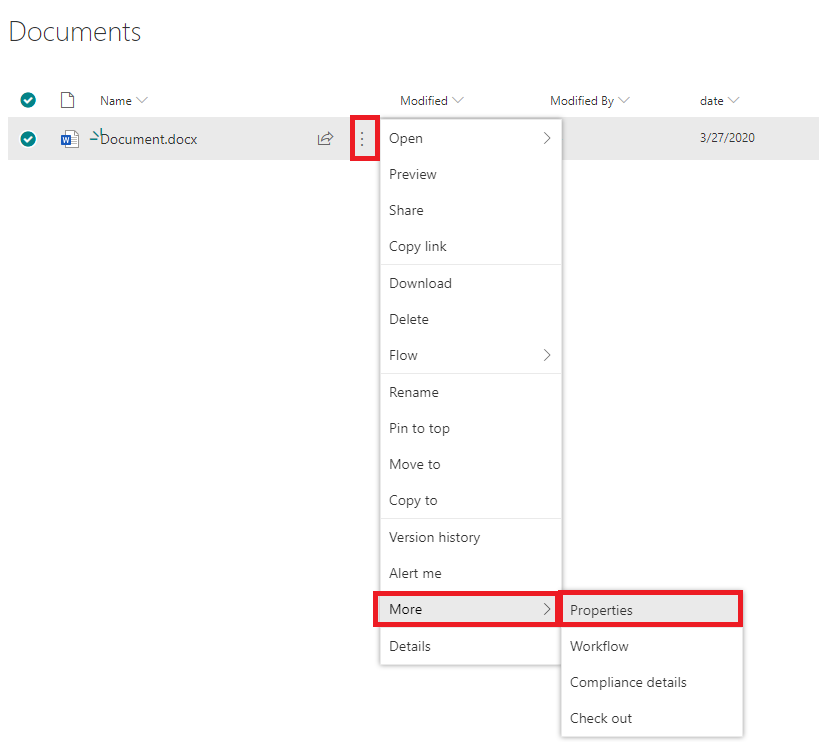Select Move to in the menu
Screen dimensions: 819x742
click(471, 464)
